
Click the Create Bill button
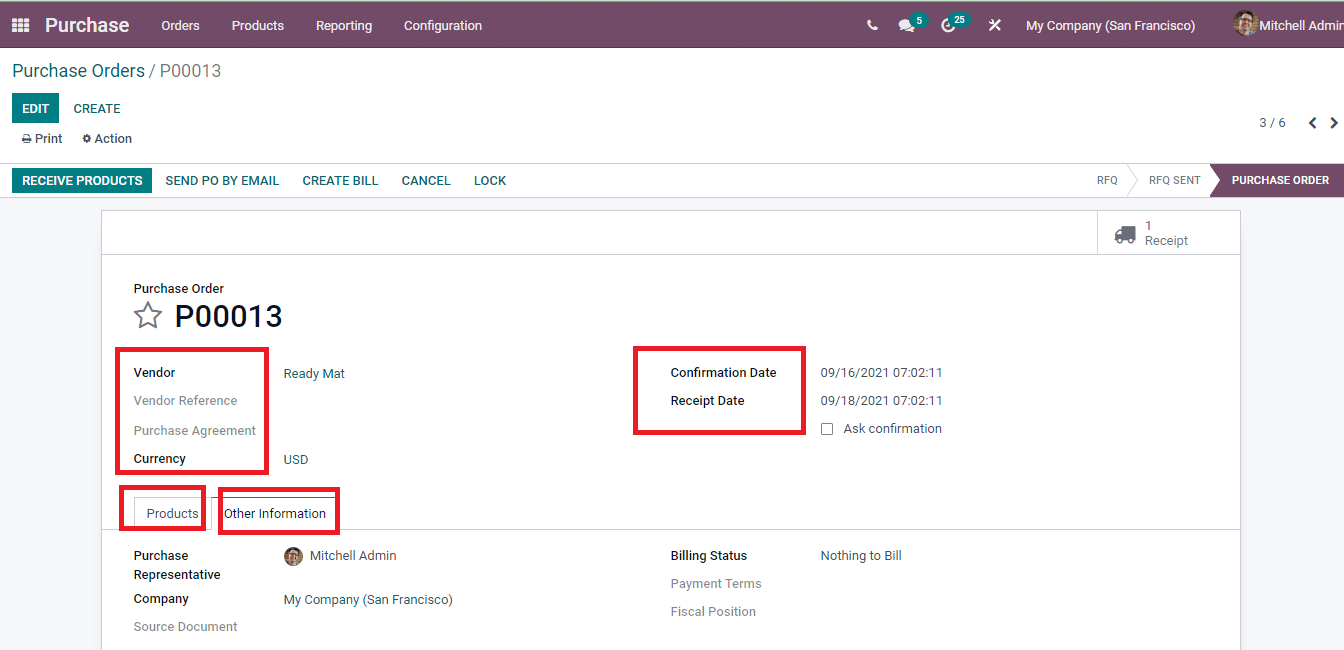tap(340, 181)
